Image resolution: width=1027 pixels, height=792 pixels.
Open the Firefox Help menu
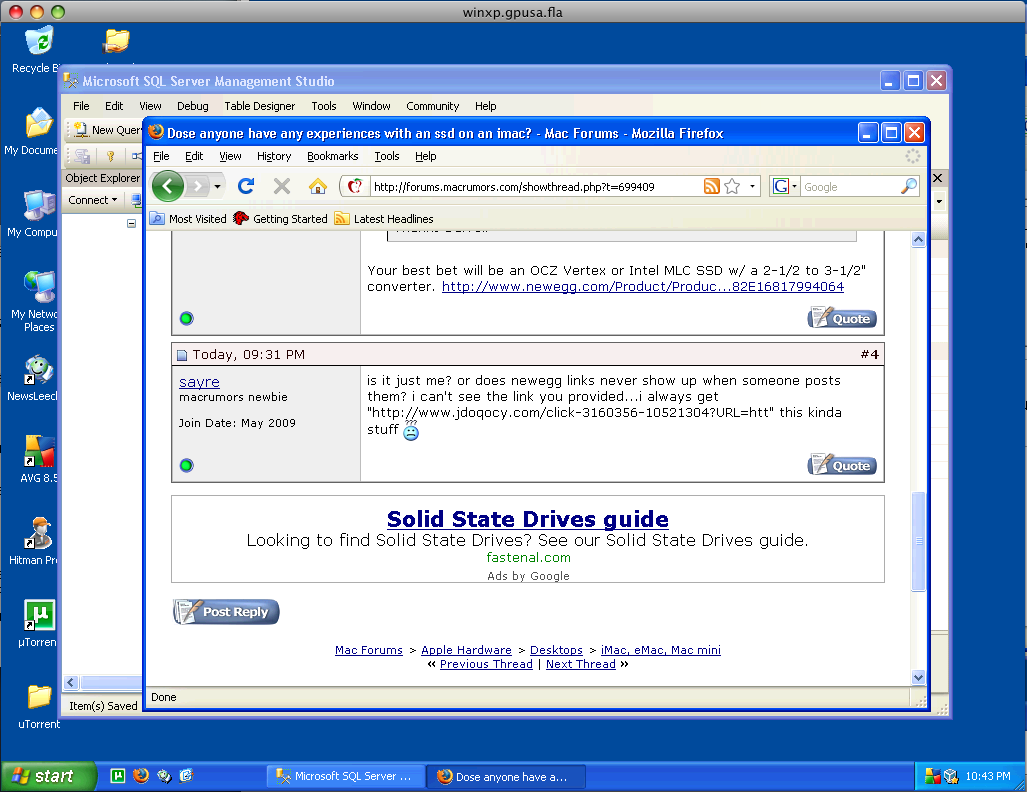[426, 156]
